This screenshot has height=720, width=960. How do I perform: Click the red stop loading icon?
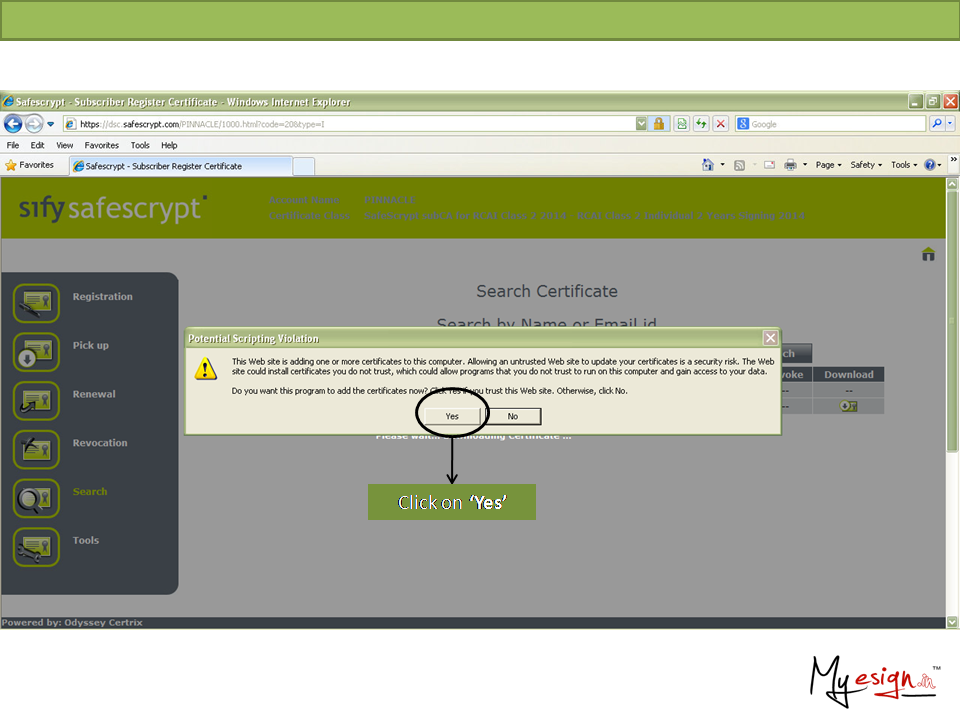coord(720,124)
